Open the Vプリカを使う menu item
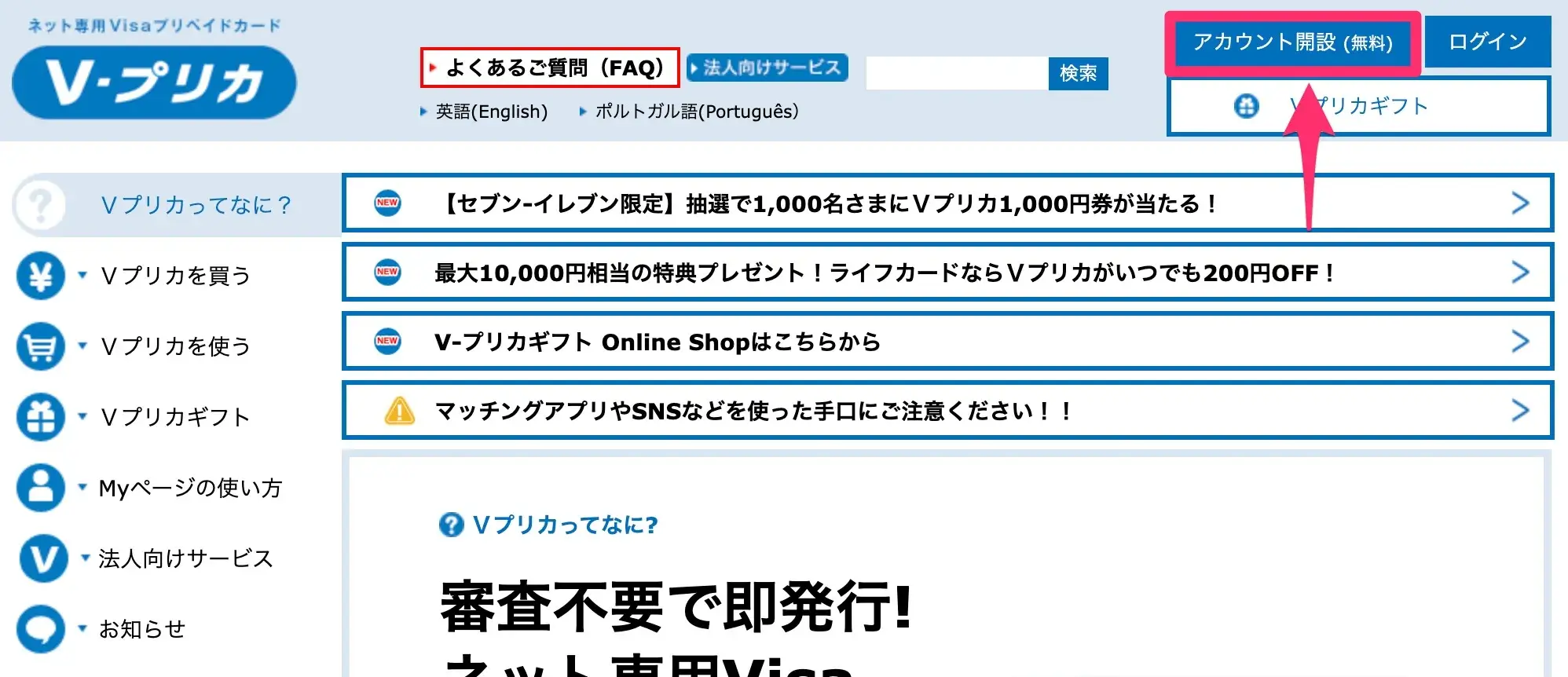 [x=175, y=346]
